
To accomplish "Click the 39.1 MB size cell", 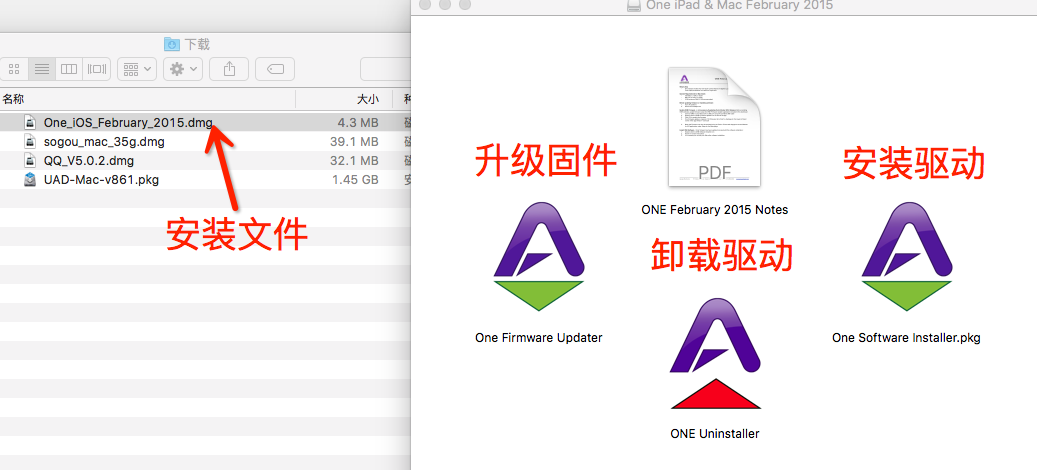I will [354, 141].
